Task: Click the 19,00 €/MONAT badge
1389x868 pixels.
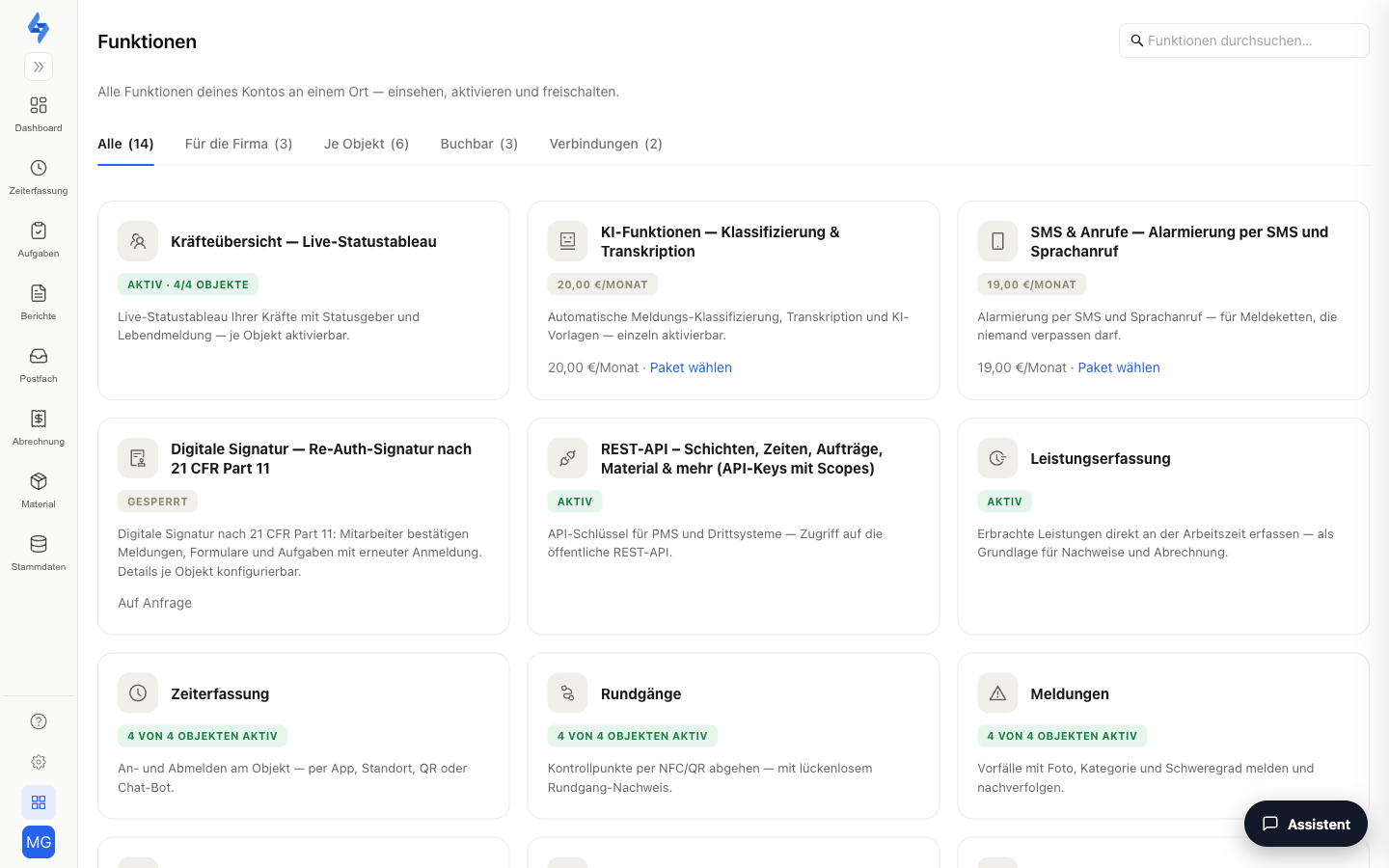Action: pyautogui.click(x=1032, y=285)
